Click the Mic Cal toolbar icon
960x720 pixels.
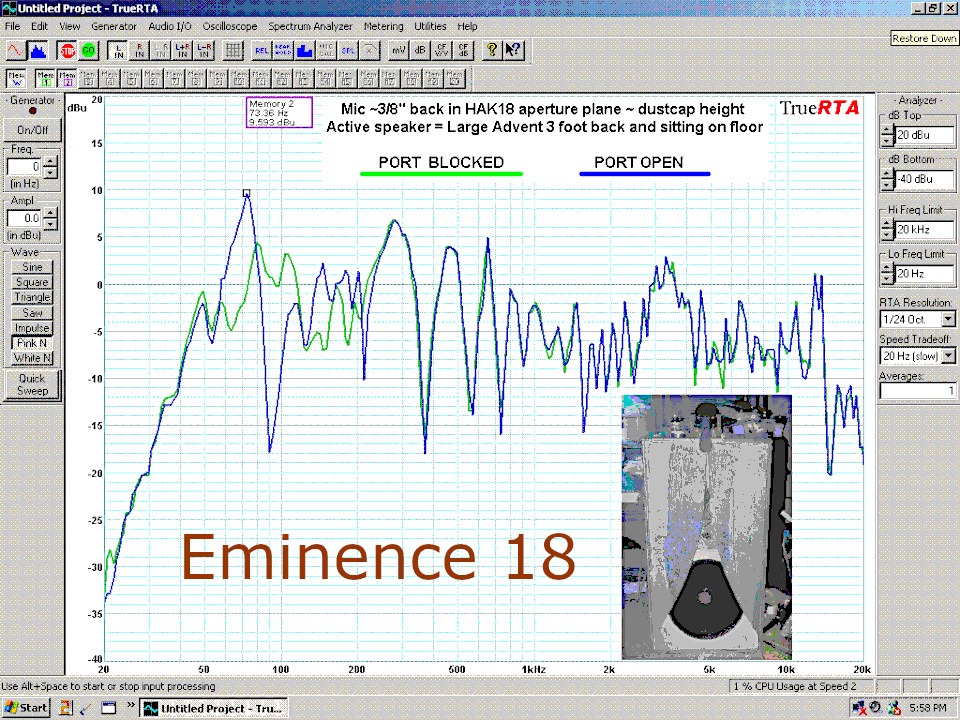click(x=326, y=50)
